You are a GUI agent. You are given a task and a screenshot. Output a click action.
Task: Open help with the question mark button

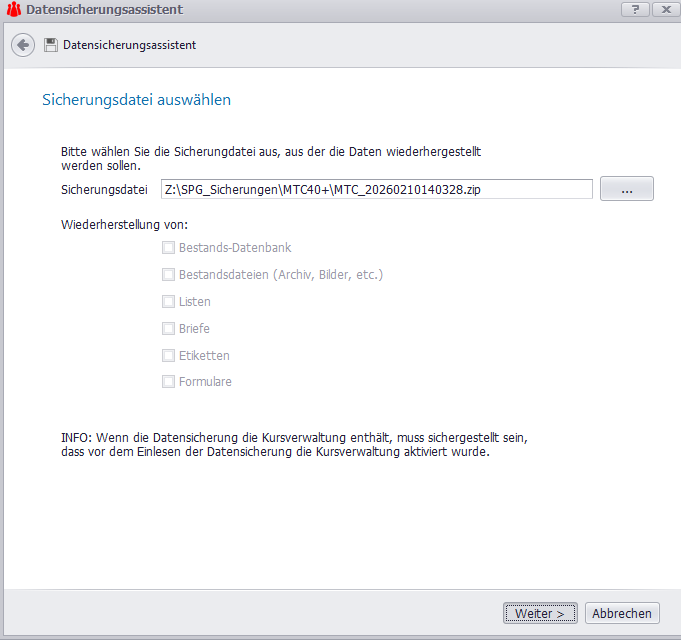[x=634, y=9]
